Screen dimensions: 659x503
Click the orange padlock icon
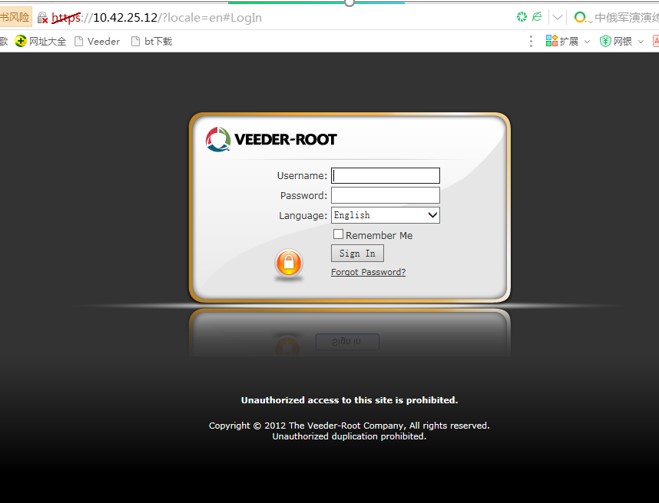point(288,264)
